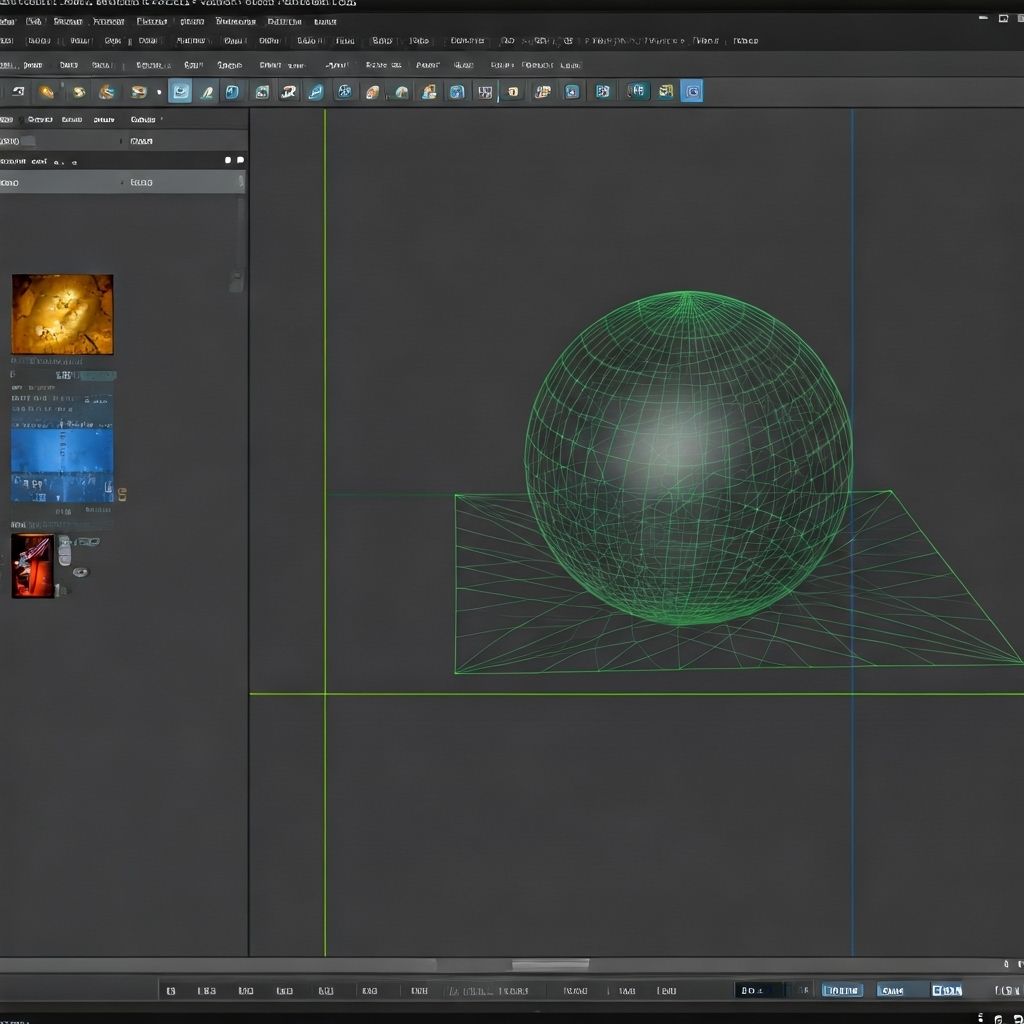
Task: Toggle the small switch beside the red texture thumbnail
Action: [x=79, y=572]
